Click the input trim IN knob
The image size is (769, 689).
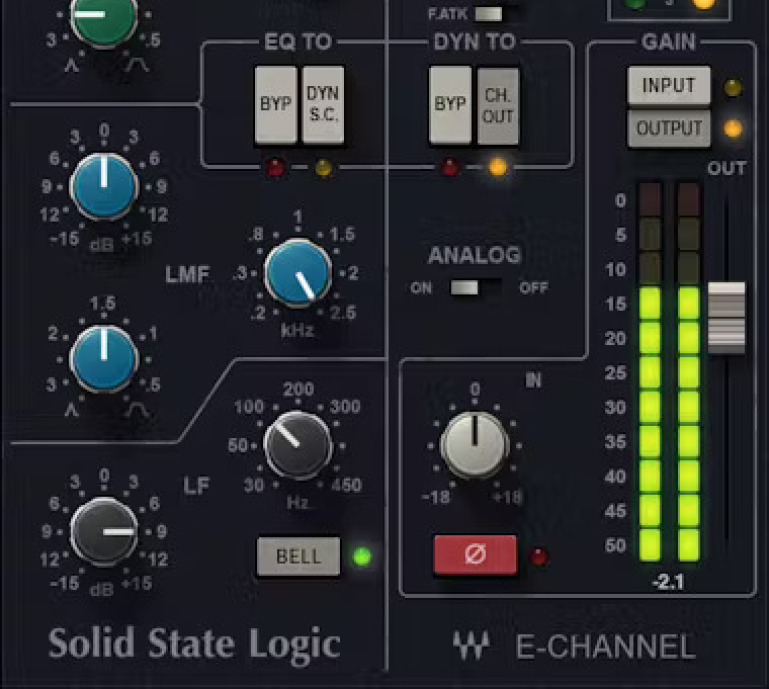point(475,443)
